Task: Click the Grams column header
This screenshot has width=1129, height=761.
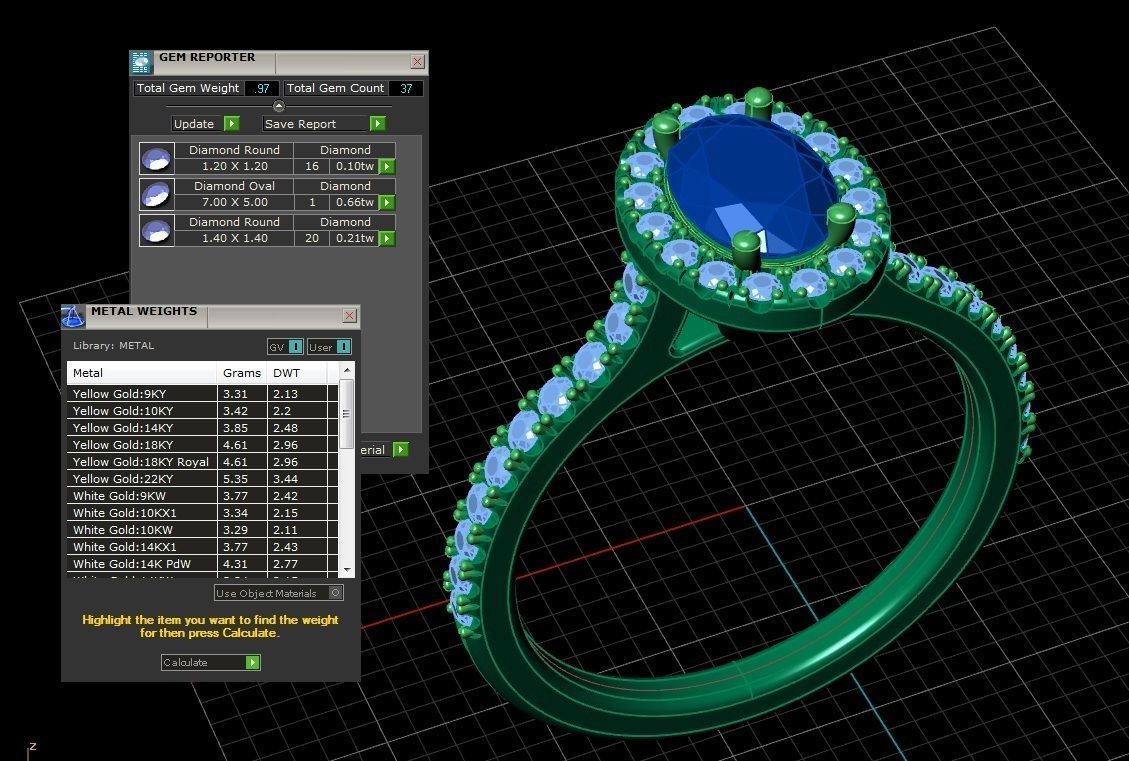Action: pos(242,373)
